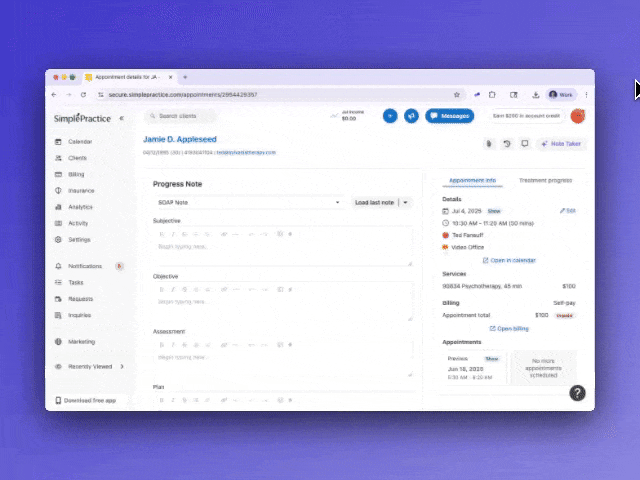Click the browser reload icon
This screenshot has height=480, width=640.
pyautogui.click(x=83, y=95)
